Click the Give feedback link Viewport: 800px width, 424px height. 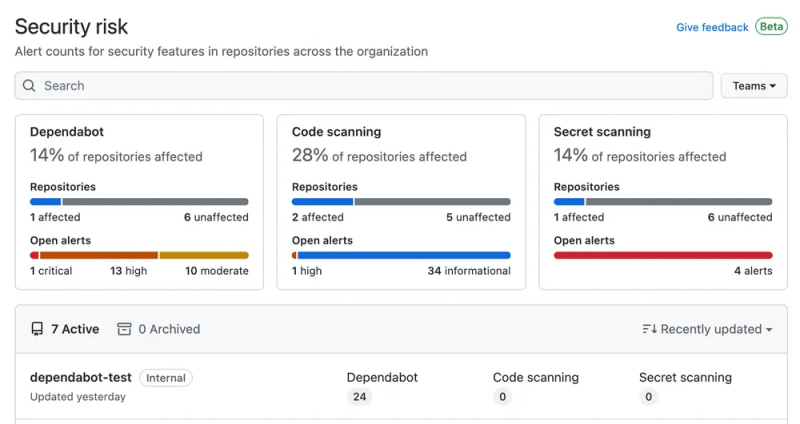click(712, 27)
